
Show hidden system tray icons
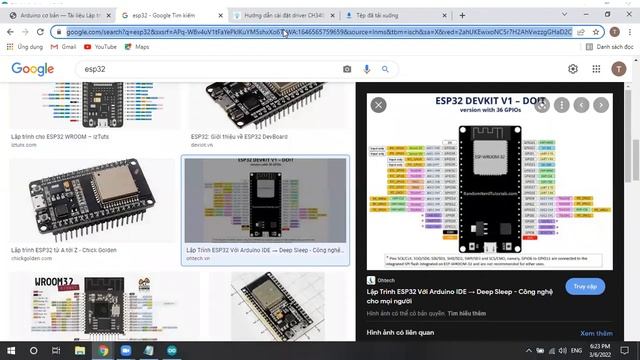[529, 351]
